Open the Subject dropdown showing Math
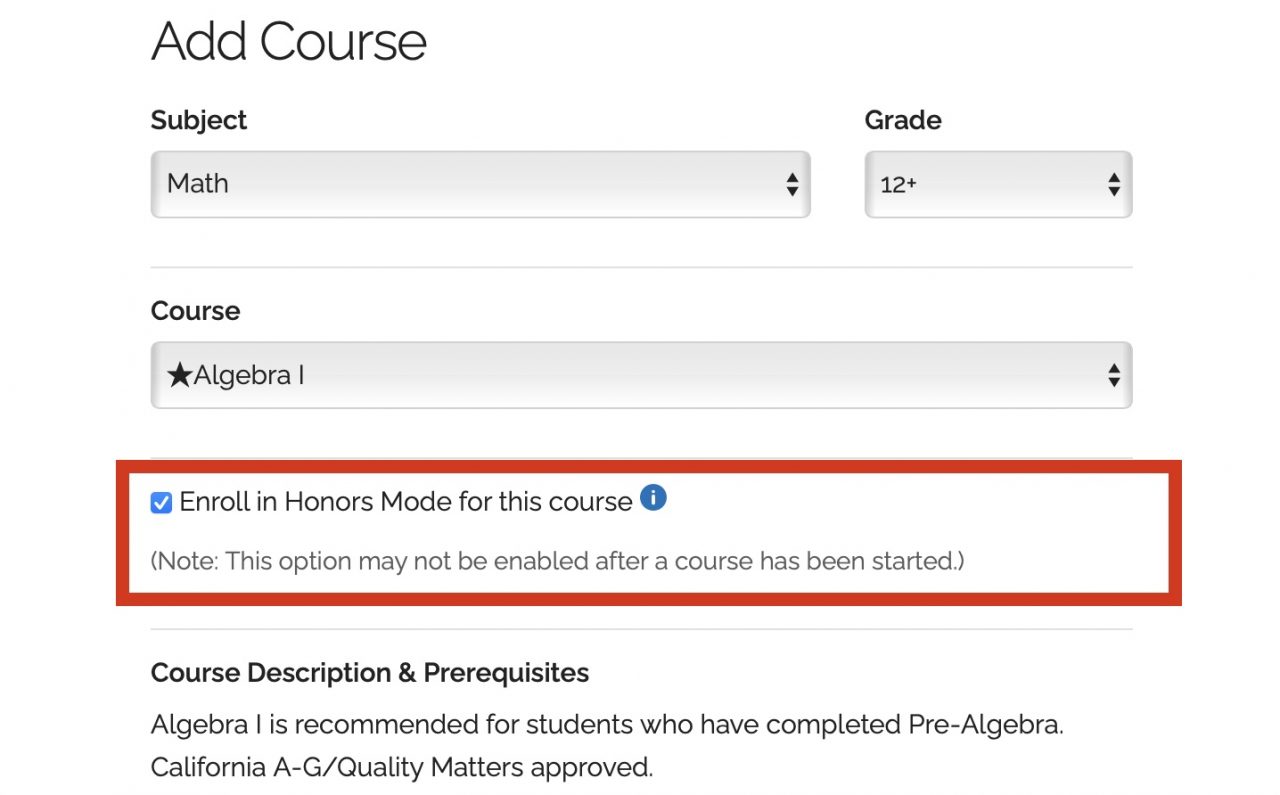 (x=480, y=184)
